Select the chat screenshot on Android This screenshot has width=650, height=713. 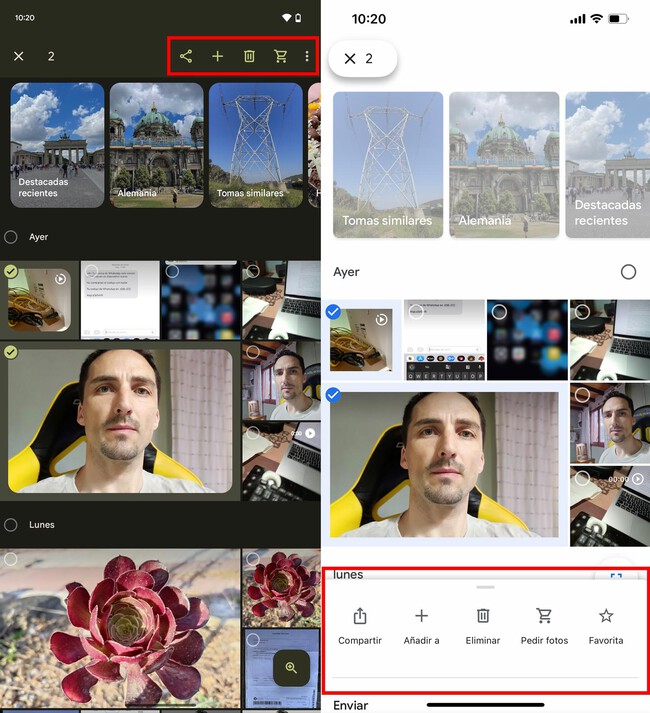coord(92,271)
